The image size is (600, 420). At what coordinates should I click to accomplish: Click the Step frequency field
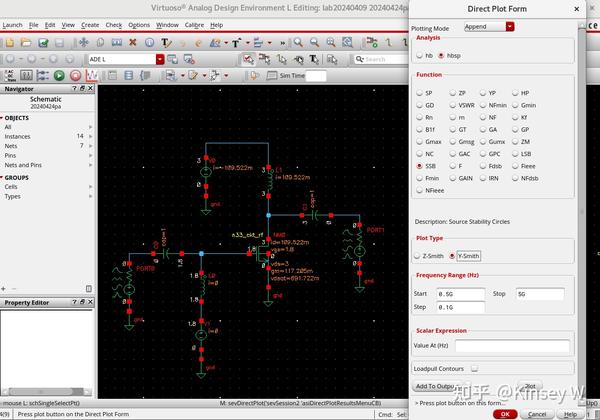pyautogui.click(x=461, y=307)
